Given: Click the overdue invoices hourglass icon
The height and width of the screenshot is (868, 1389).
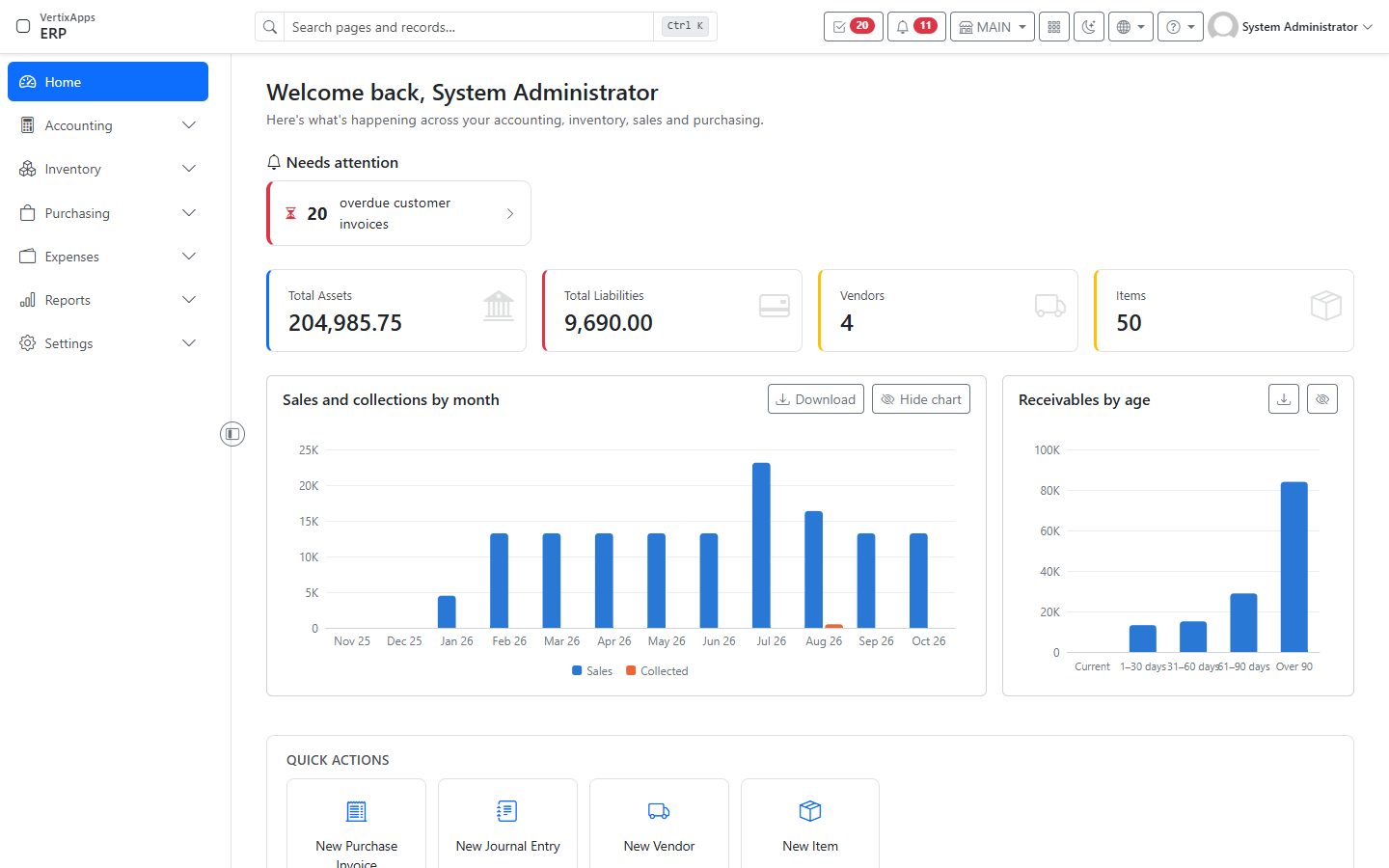Looking at the screenshot, I should tap(290, 213).
